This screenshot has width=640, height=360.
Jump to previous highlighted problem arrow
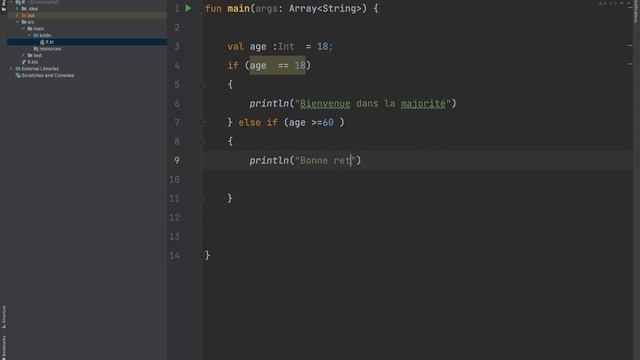point(622,3)
